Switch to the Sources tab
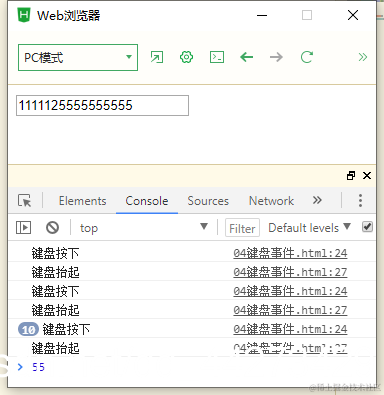This screenshot has width=384, height=395. coord(208,201)
